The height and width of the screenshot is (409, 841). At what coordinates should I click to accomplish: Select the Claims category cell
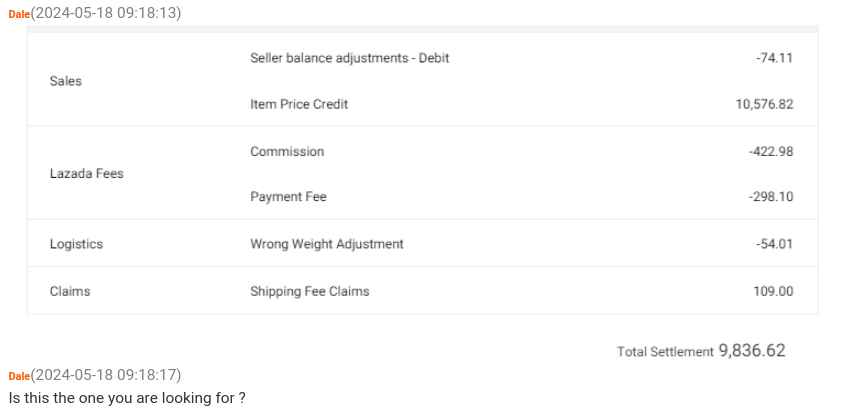click(x=70, y=291)
